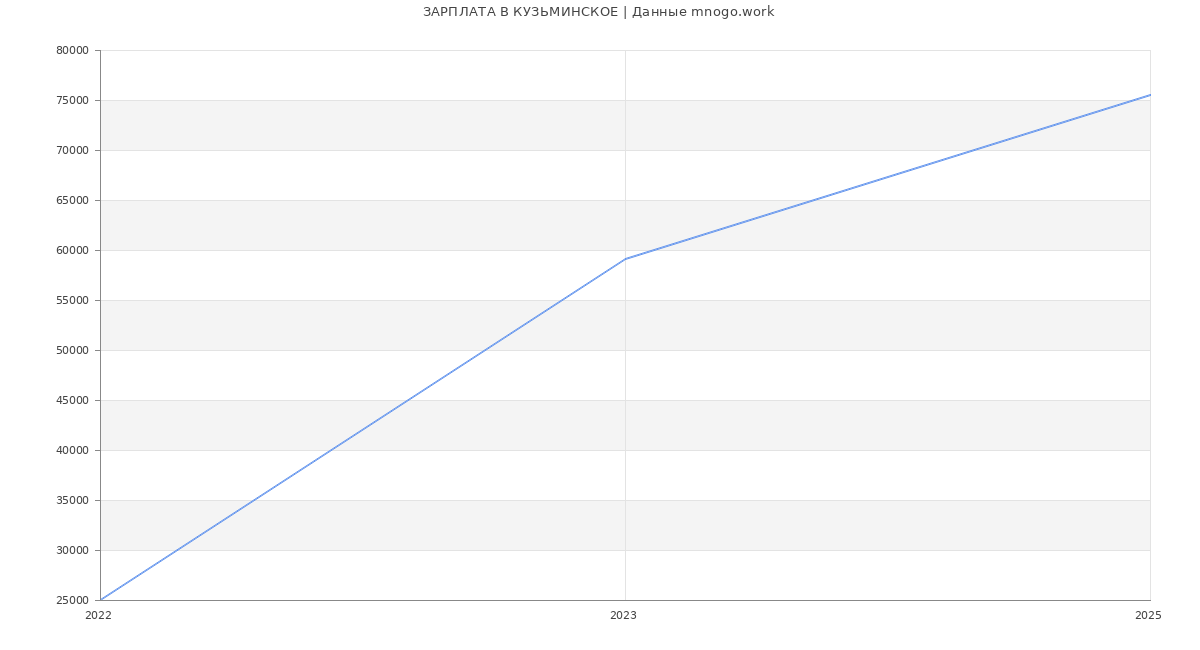Select the line's starting point at 2022
Screen dimensions: 1200x650
[x=101, y=599]
